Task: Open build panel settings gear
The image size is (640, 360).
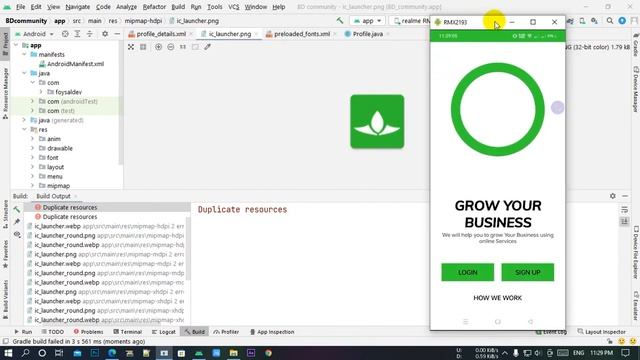Action: point(613,196)
